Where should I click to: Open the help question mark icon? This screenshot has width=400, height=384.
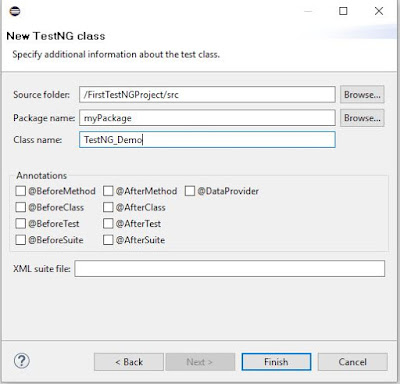click(x=22, y=361)
